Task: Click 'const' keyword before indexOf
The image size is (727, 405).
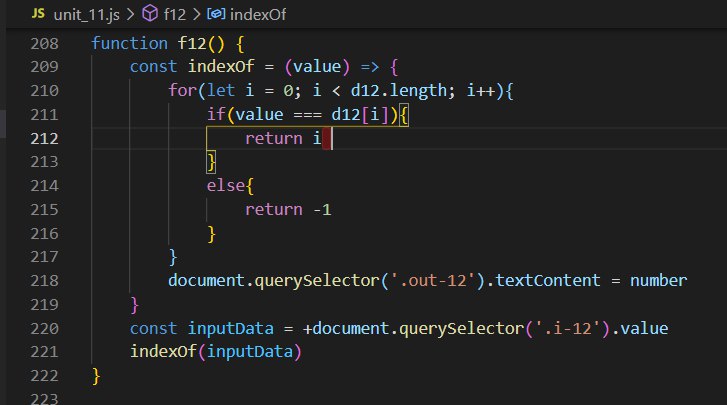Action: pos(153,67)
